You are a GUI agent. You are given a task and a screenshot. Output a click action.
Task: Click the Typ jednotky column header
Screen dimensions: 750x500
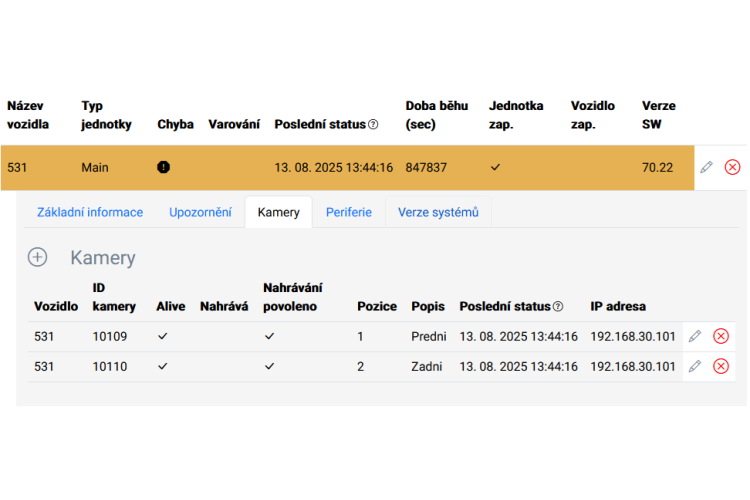click(106, 115)
